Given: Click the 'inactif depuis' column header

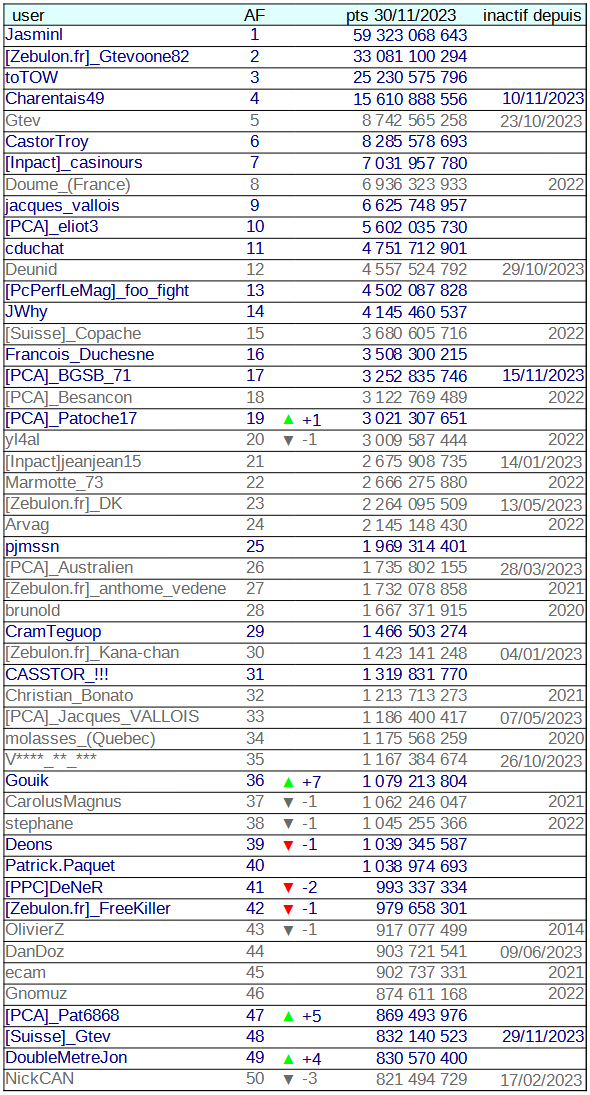Looking at the screenshot, I should pos(532,15).
